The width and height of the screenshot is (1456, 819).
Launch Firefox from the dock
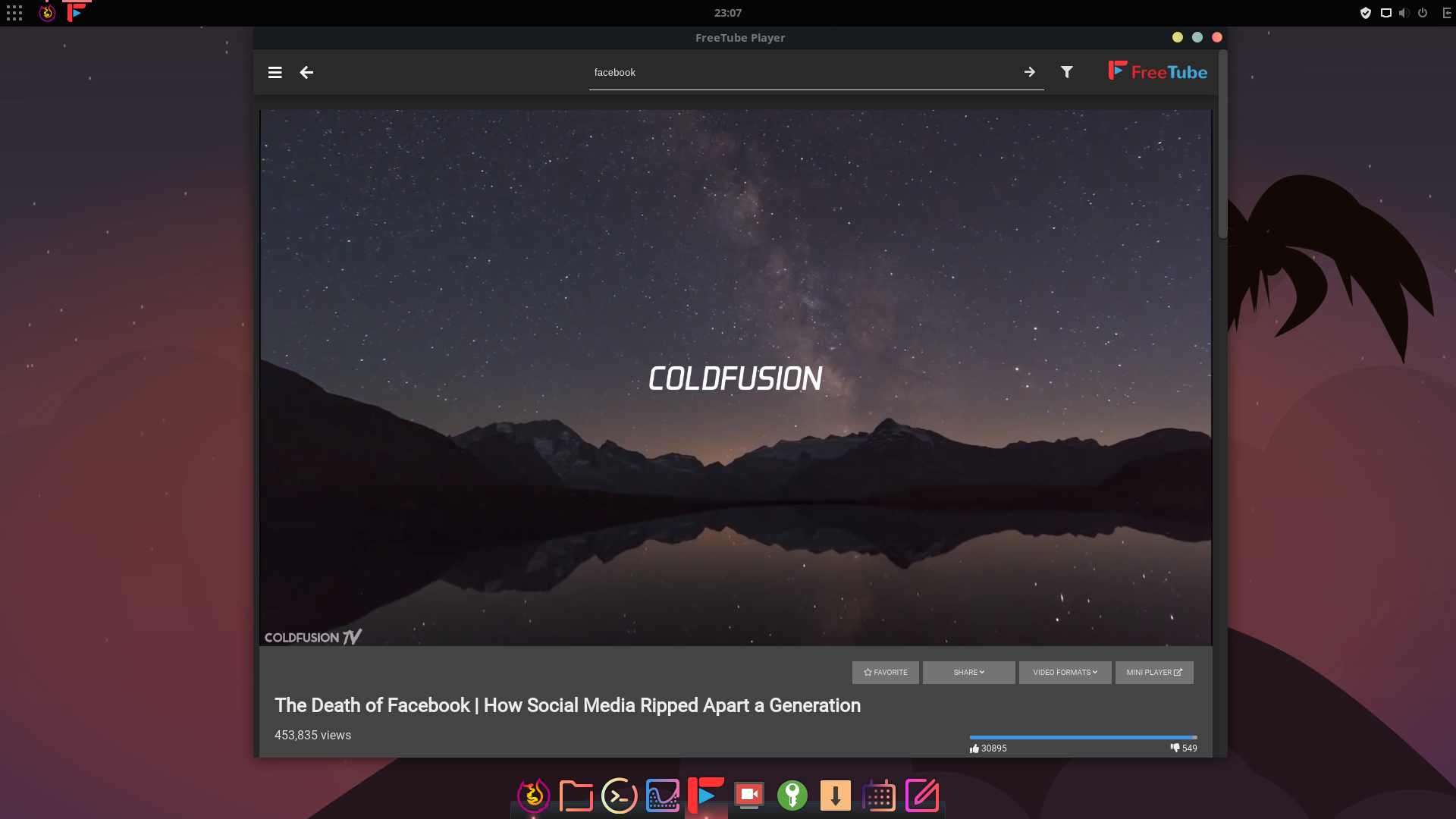(533, 795)
